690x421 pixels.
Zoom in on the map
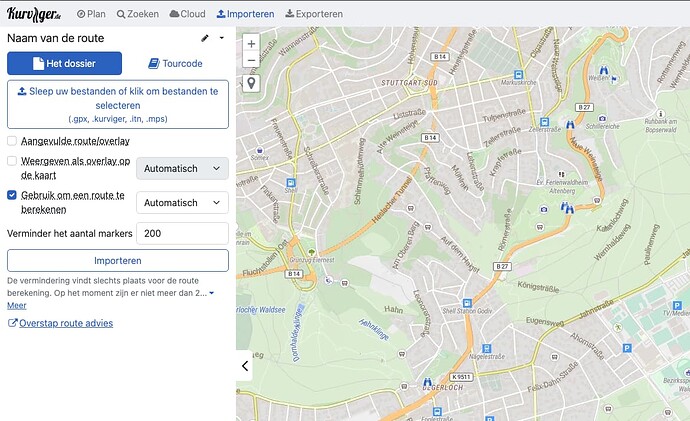point(250,43)
